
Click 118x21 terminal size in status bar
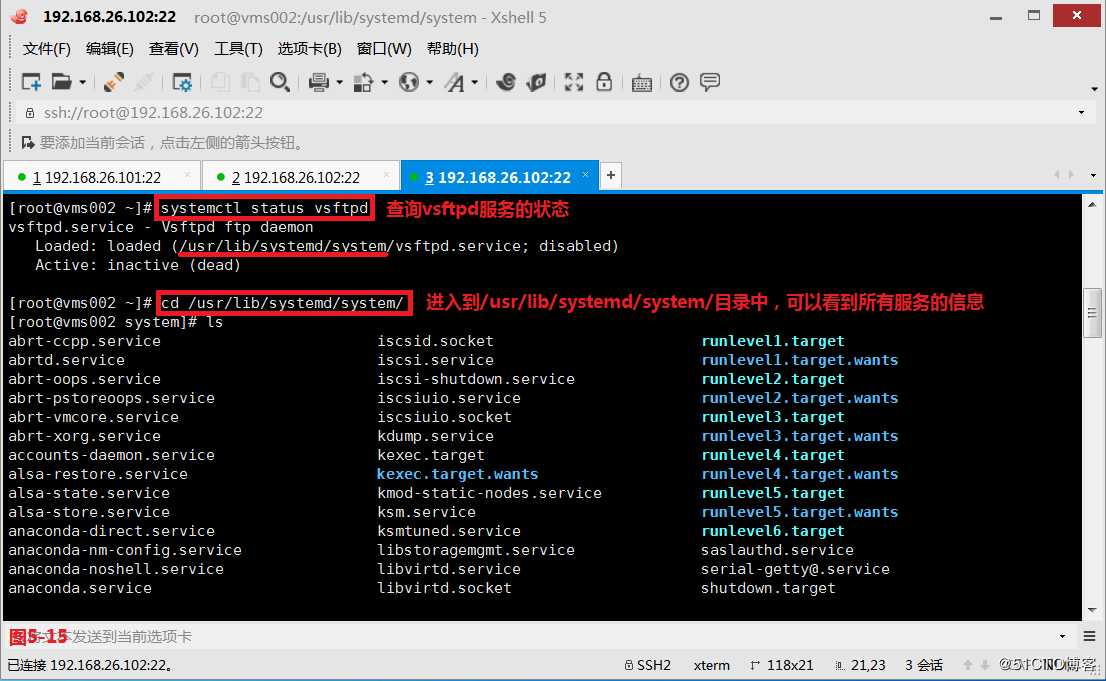782,665
